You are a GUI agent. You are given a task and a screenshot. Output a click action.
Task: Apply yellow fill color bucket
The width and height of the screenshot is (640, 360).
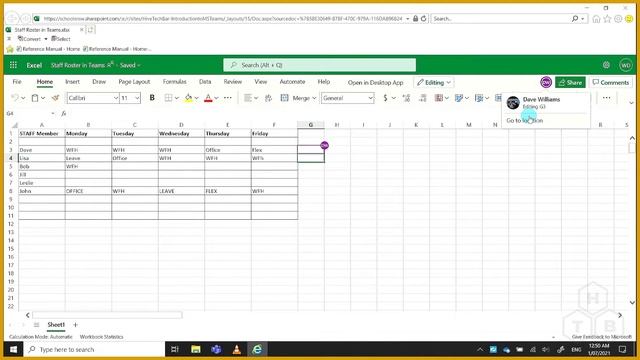pyautogui.click(x=188, y=98)
